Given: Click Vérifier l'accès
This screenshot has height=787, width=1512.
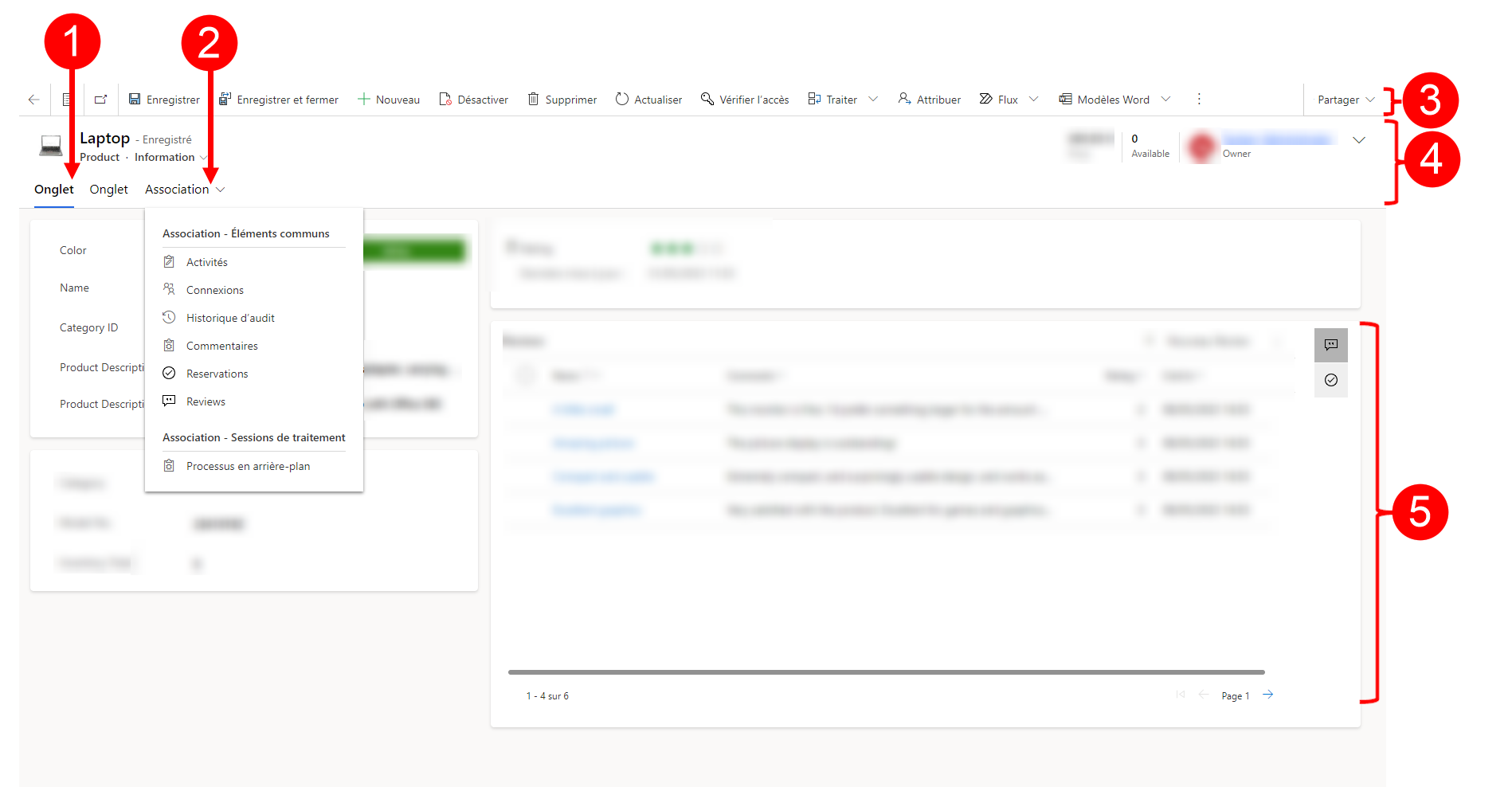Looking at the screenshot, I should pos(745,100).
